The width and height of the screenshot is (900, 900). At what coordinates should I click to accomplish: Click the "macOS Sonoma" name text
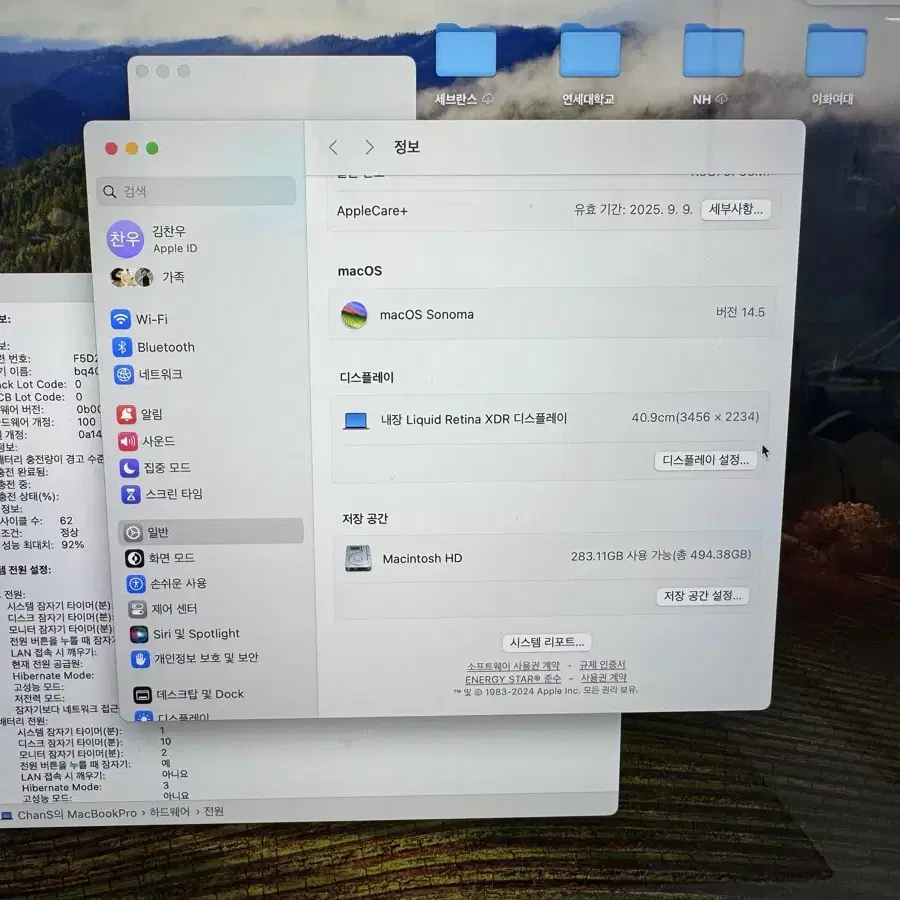(x=426, y=315)
